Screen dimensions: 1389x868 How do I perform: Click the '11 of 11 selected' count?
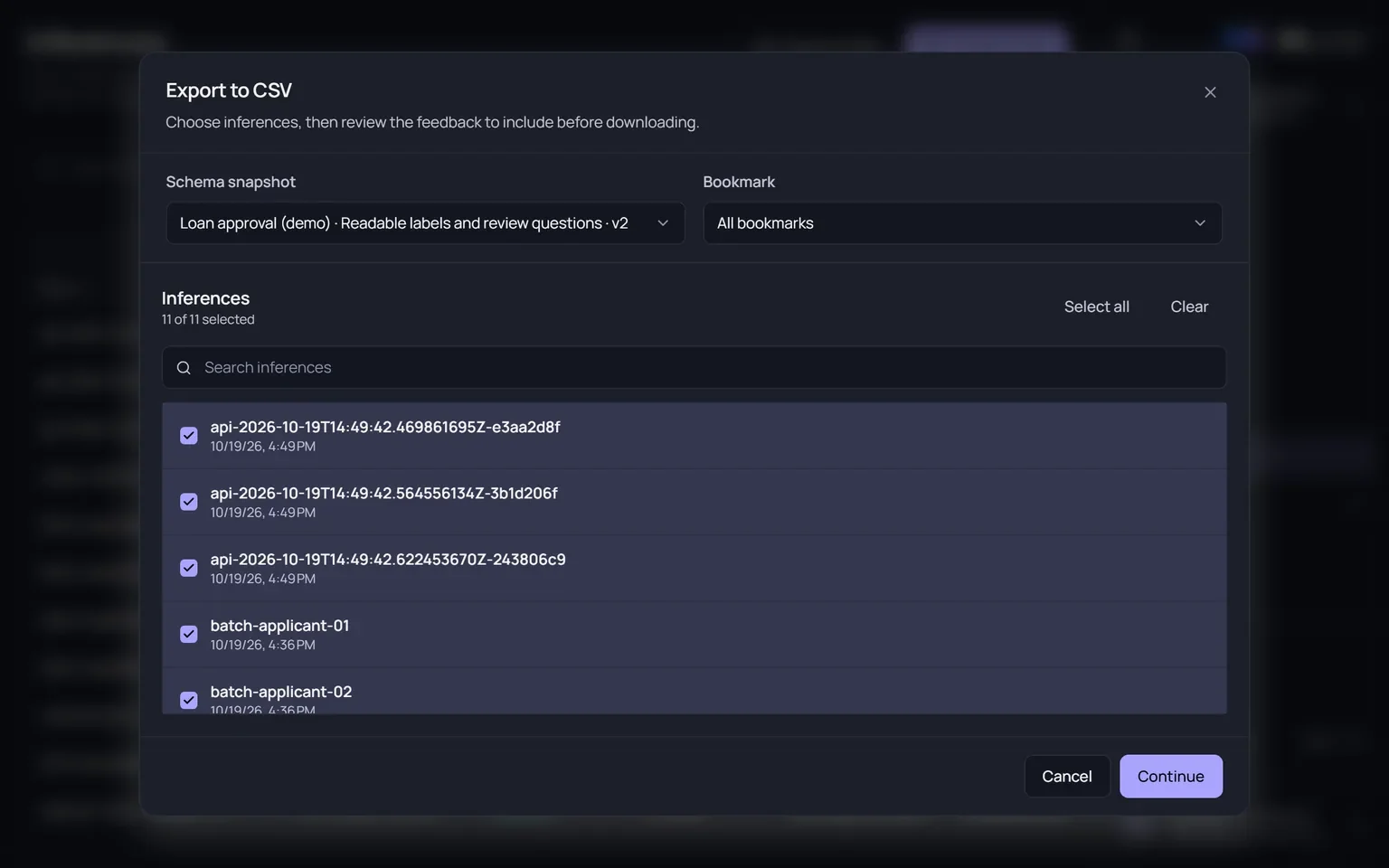click(208, 320)
